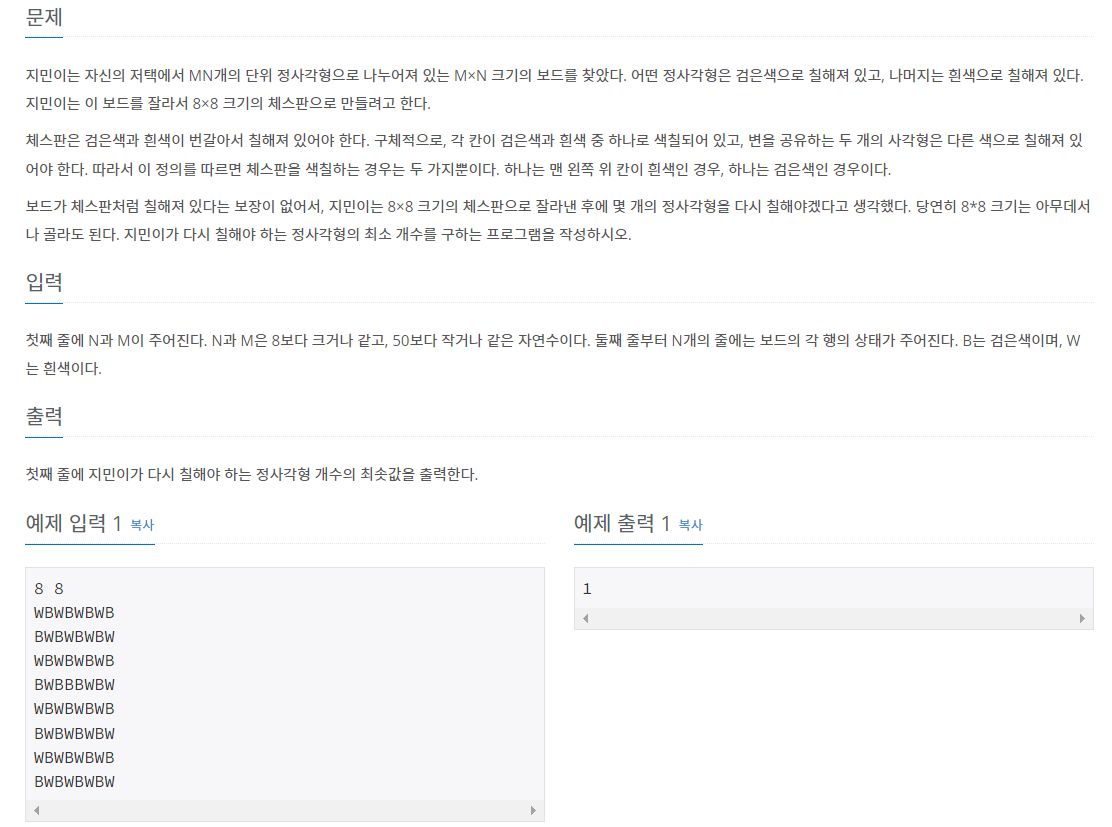Click the example output horizontal scrollbar track
The height and width of the screenshot is (827, 1112).
click(x=833, y=618)
